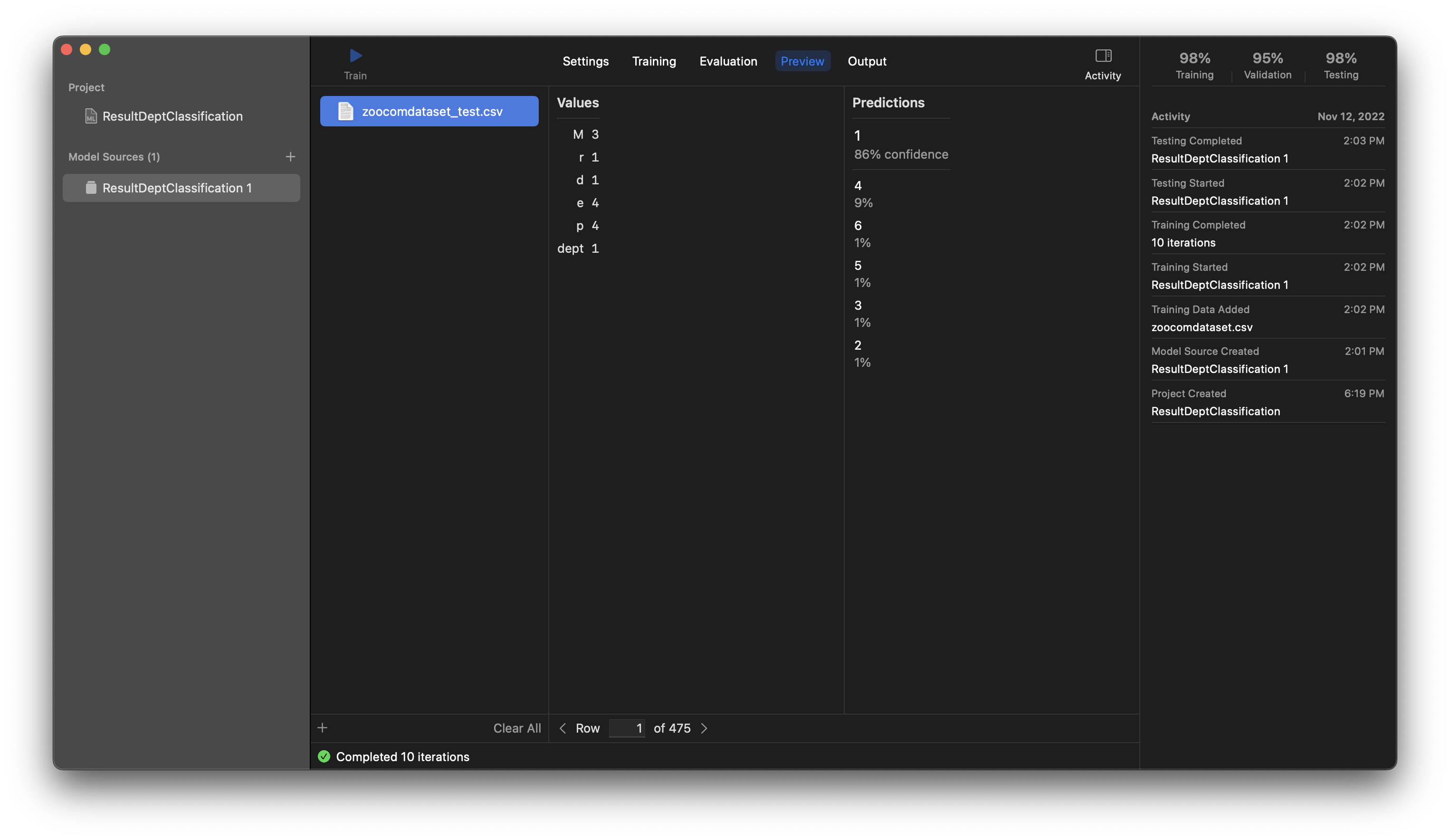Click the zoocomdataset_test.csv document icon

(x=345, y=112)
